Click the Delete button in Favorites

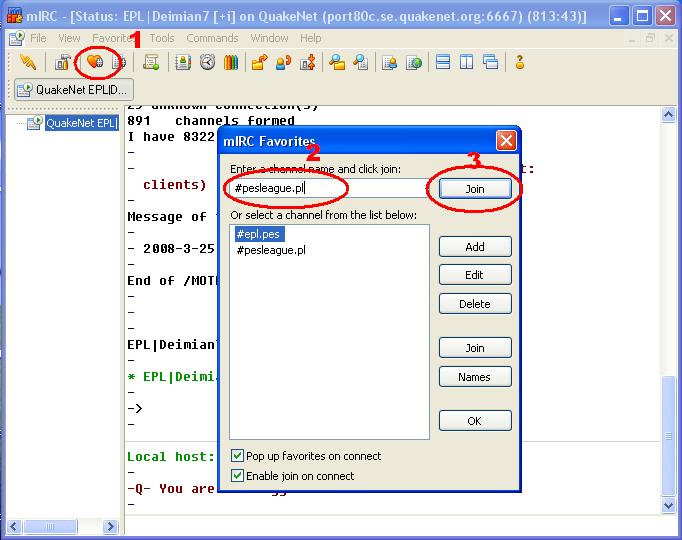click(x=475, y=303)
